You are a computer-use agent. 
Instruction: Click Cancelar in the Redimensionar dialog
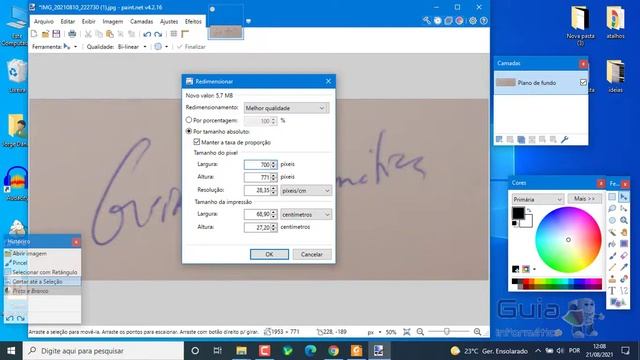click(x=312, y=254)
